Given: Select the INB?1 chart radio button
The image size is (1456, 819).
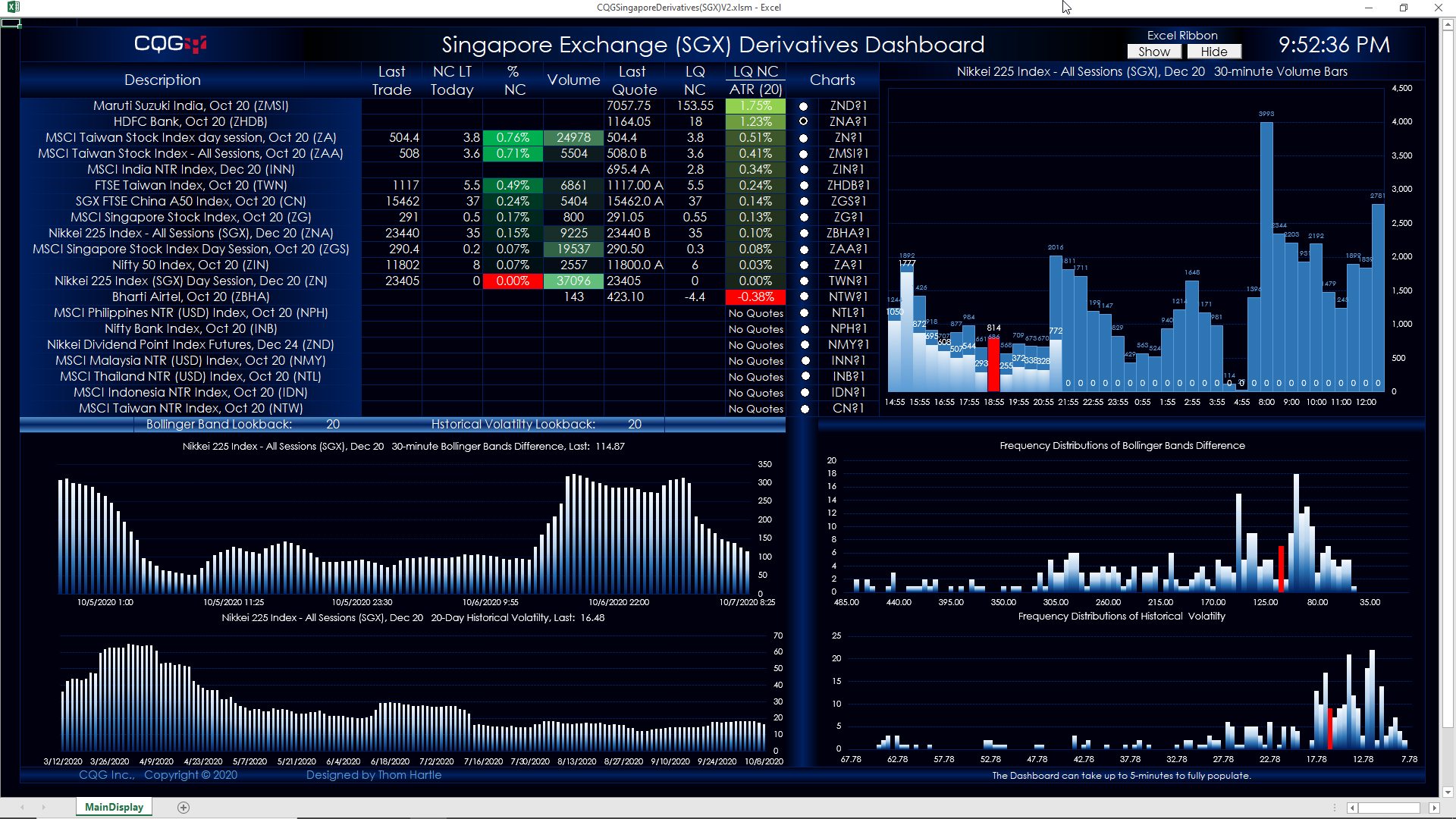Looking at the screenshot, I should pos(805,376).
